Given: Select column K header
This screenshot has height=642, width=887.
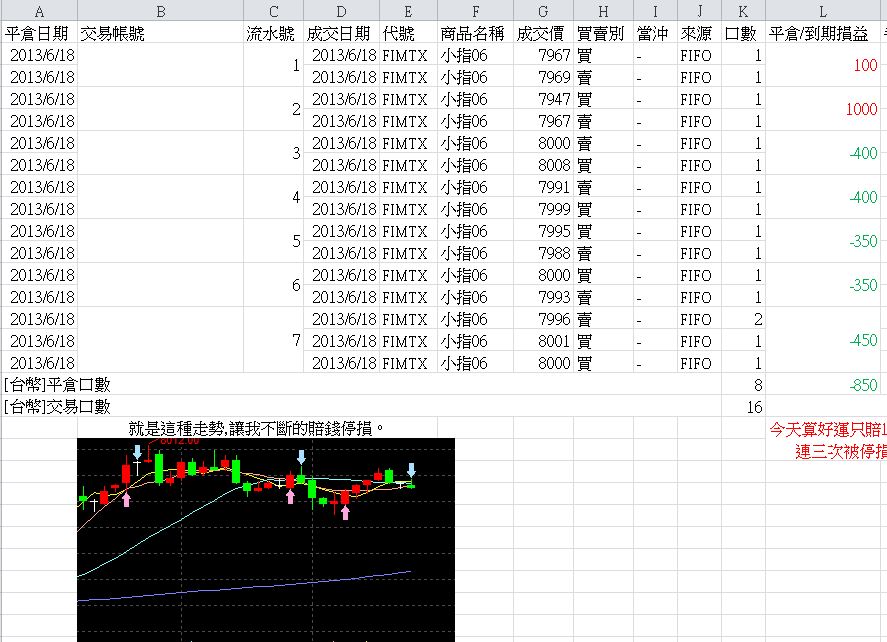Looking at the screenshot, I should [744, 11].
